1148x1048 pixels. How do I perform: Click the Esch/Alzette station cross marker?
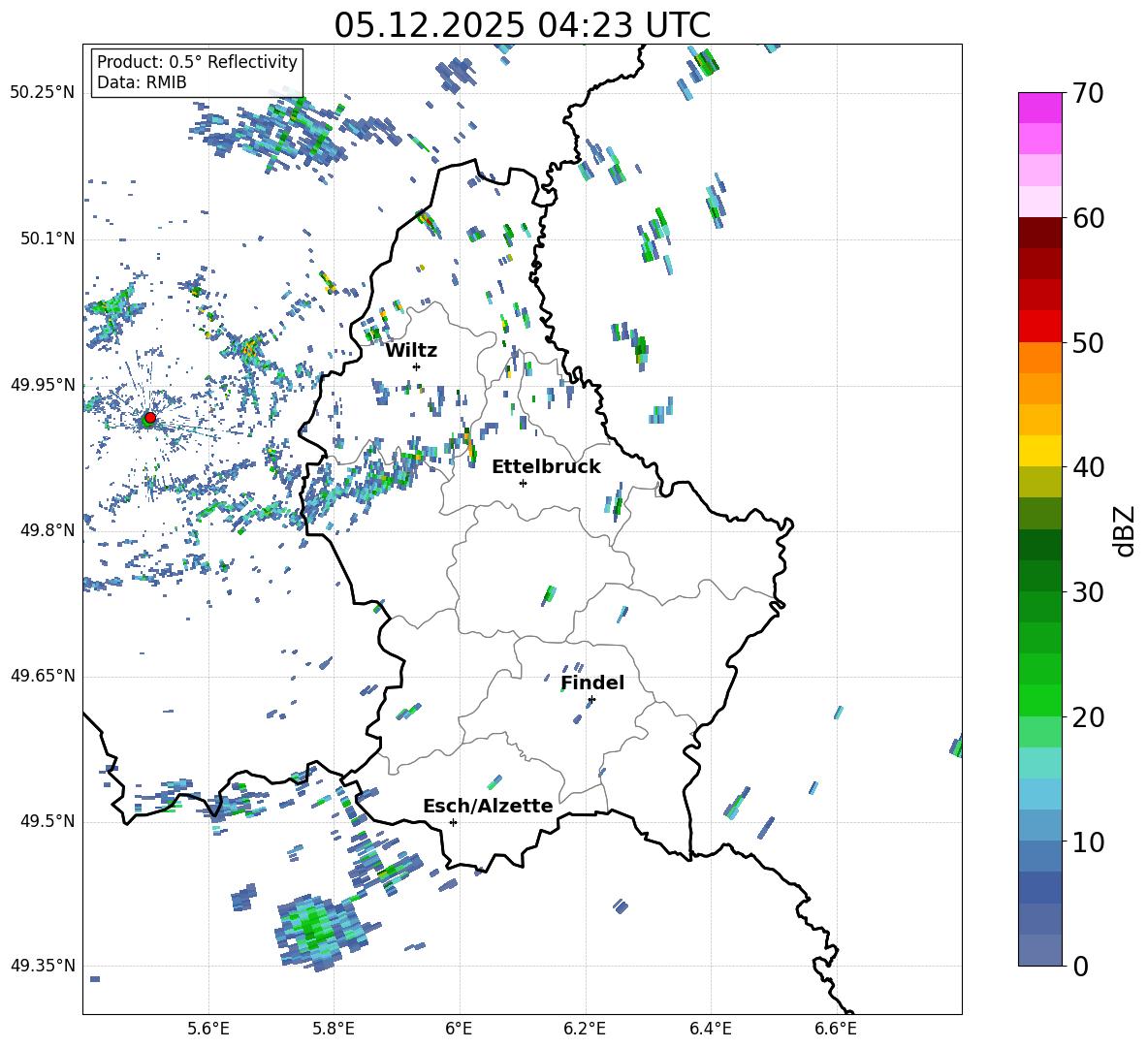tap(453, 822)
